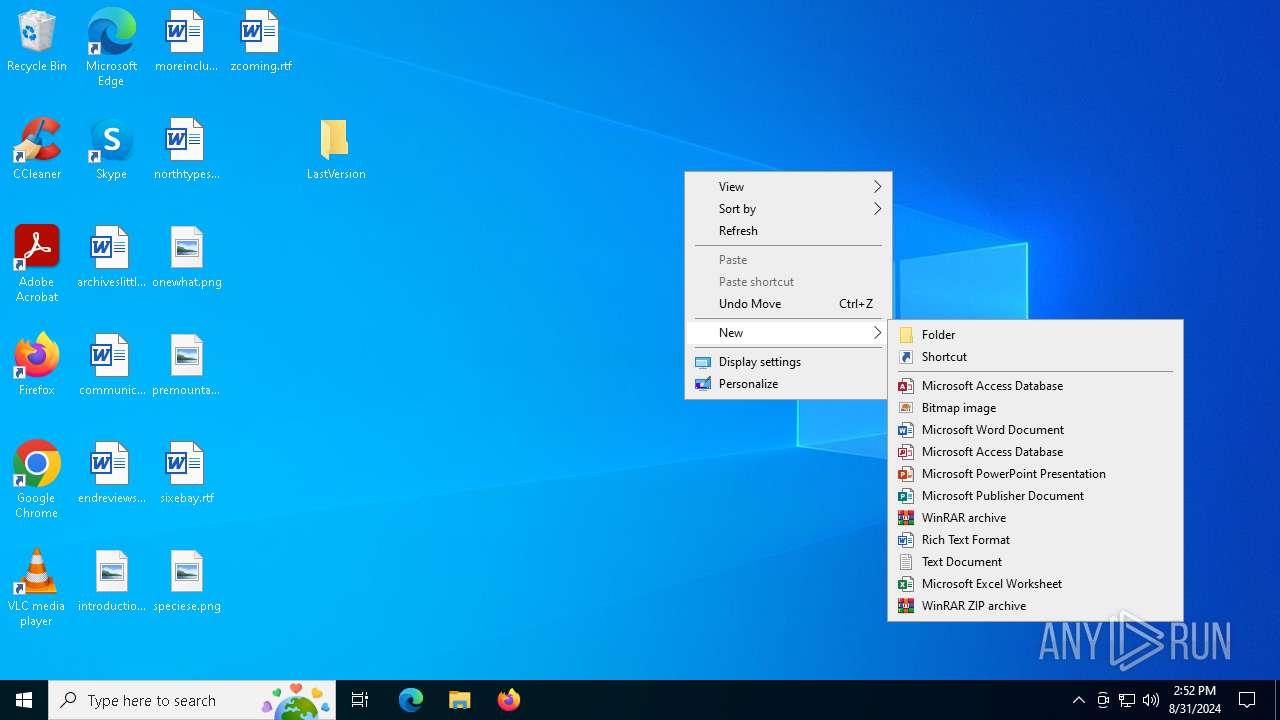Image resolution: width=1280 pixels, height=720 pixels.
Task: Select the VLC media player shortcut
Action: click(x=37, y=588)
